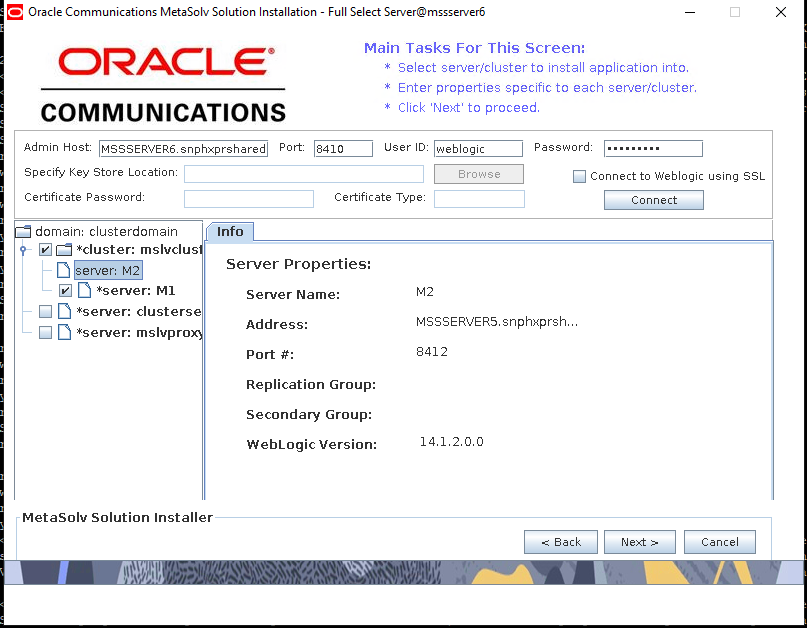807x628 pixels.
Task: Select the *cluster: mslvclust tree row
Action: click(x=139, y=250)
